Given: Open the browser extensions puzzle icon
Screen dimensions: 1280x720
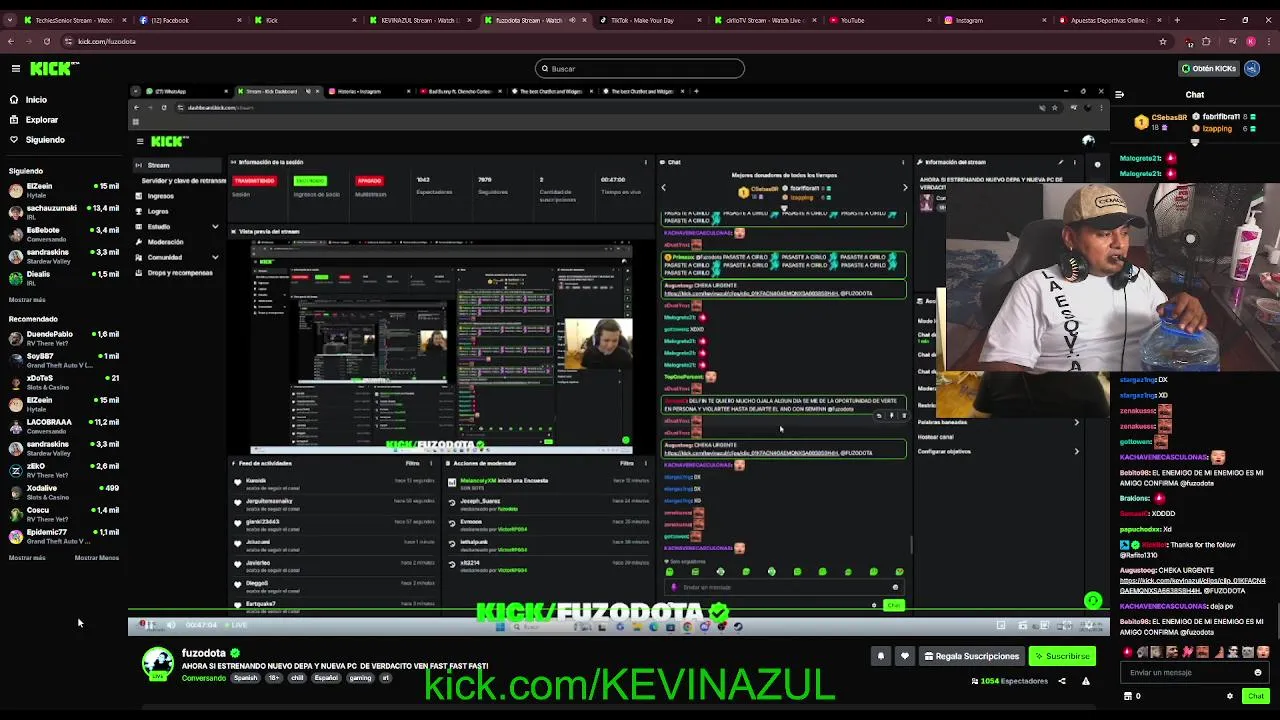Looking at the screenshot, I should (1207, 41).
